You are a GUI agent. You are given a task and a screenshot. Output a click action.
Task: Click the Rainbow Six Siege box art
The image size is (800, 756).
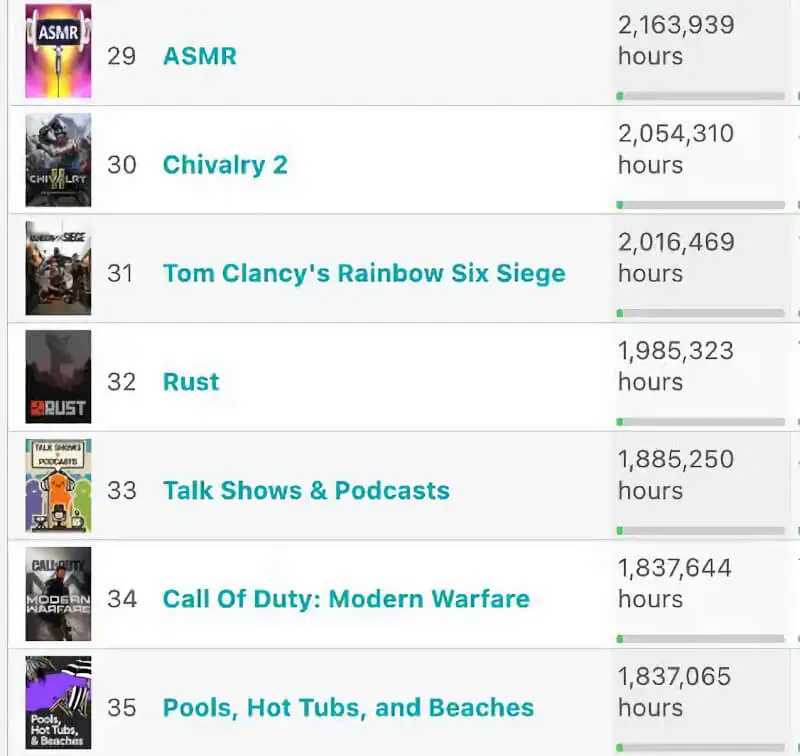[58, 269]
